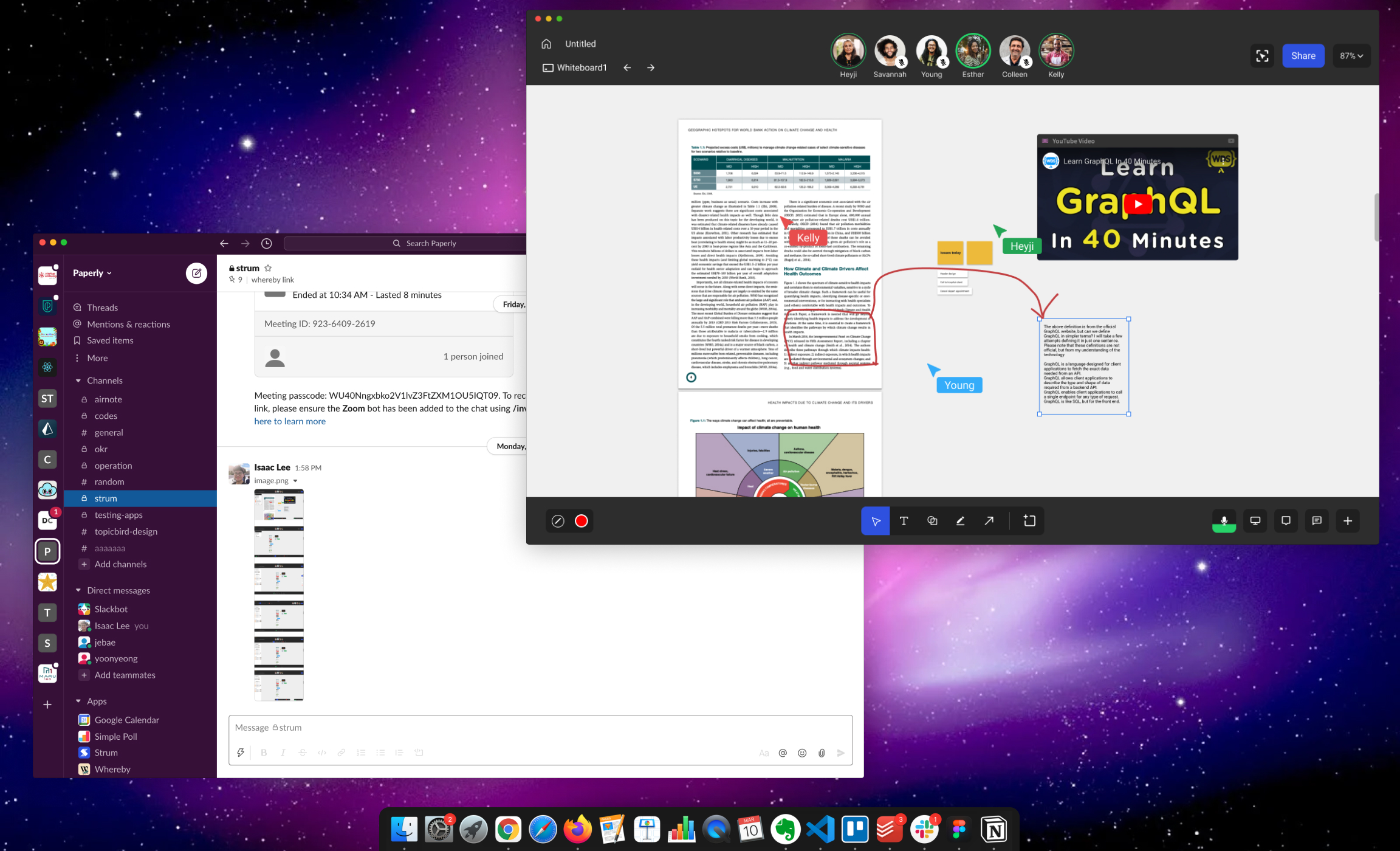1400x851 pixels.
Task: Click the compose new message icon
Action: [196, 273]
